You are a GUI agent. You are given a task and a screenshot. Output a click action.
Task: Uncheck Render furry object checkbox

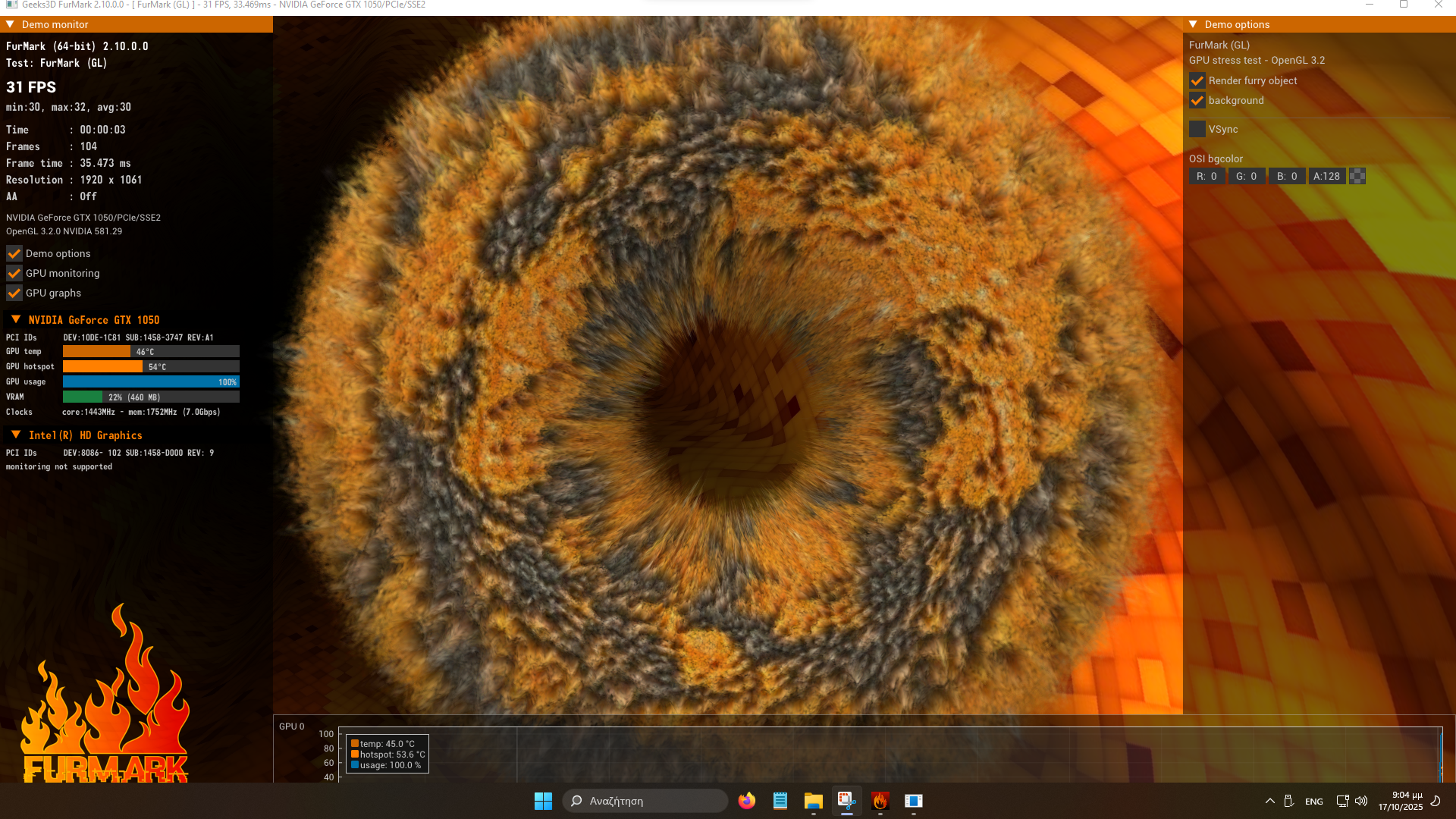(x=1197, y=80)
